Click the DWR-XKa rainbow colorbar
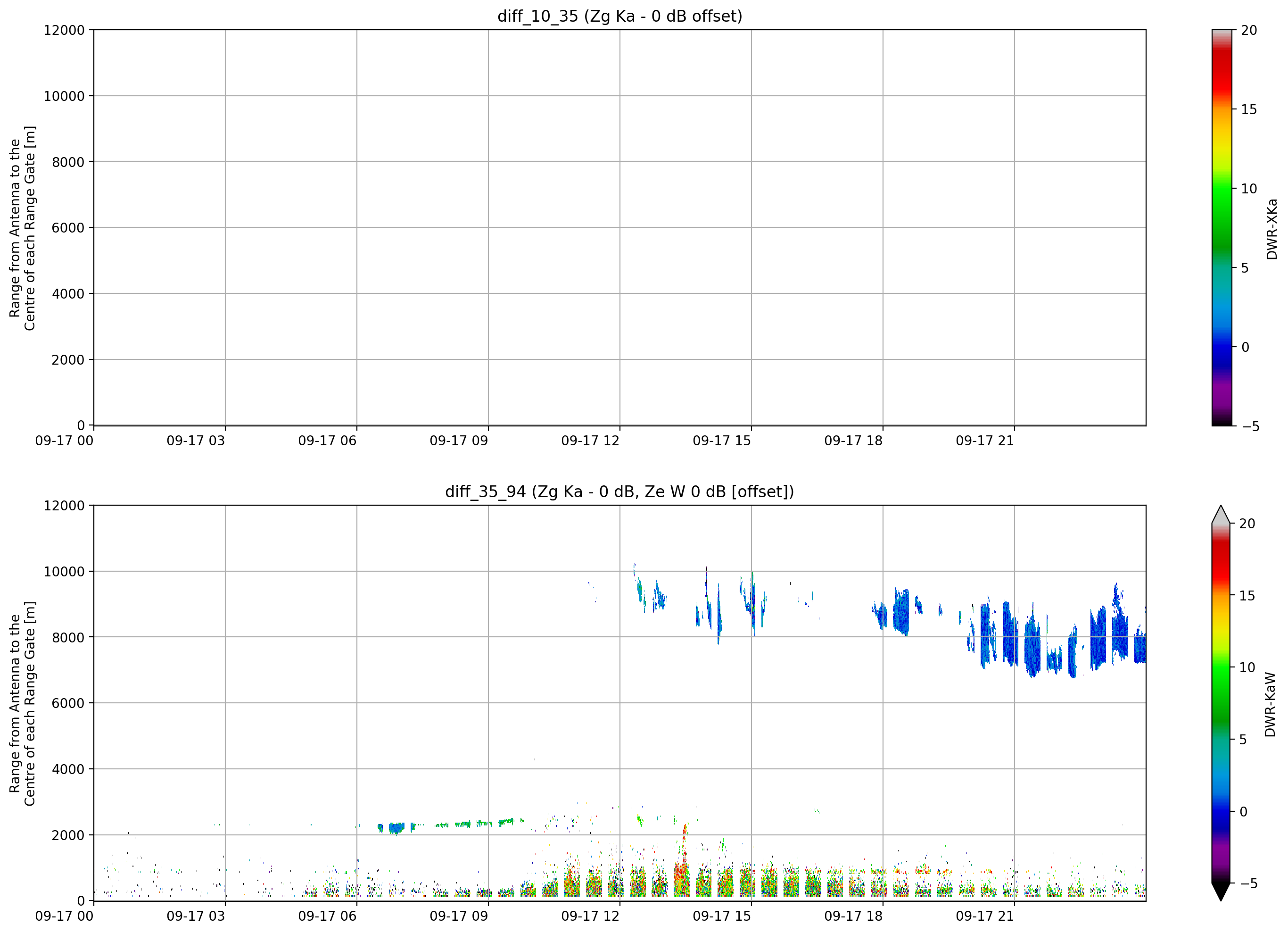Screen dimensions: 1288x933 pos(1221,227)
